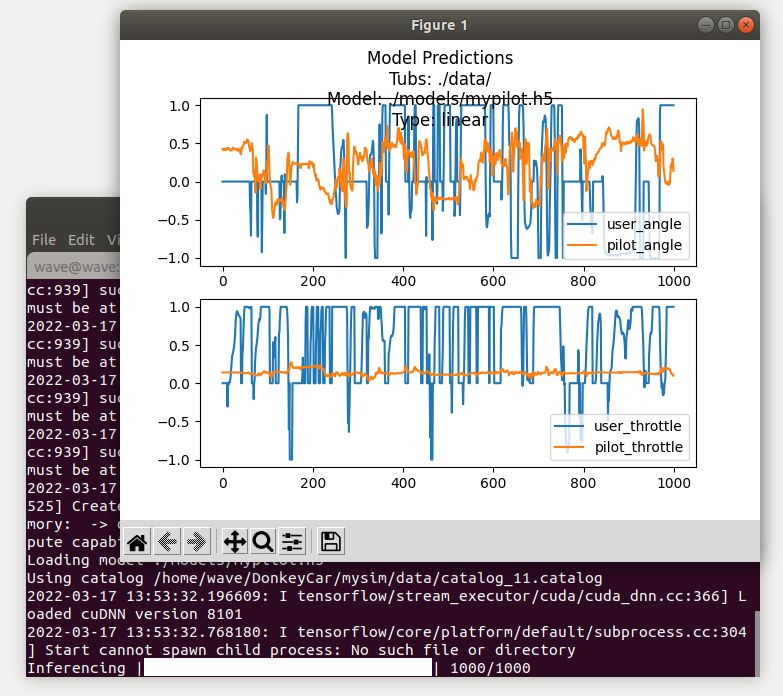This screenshot has width=783, height=696.
Task: Click the 'Tubs: ./data/' subtitle text
Action: 440,79
